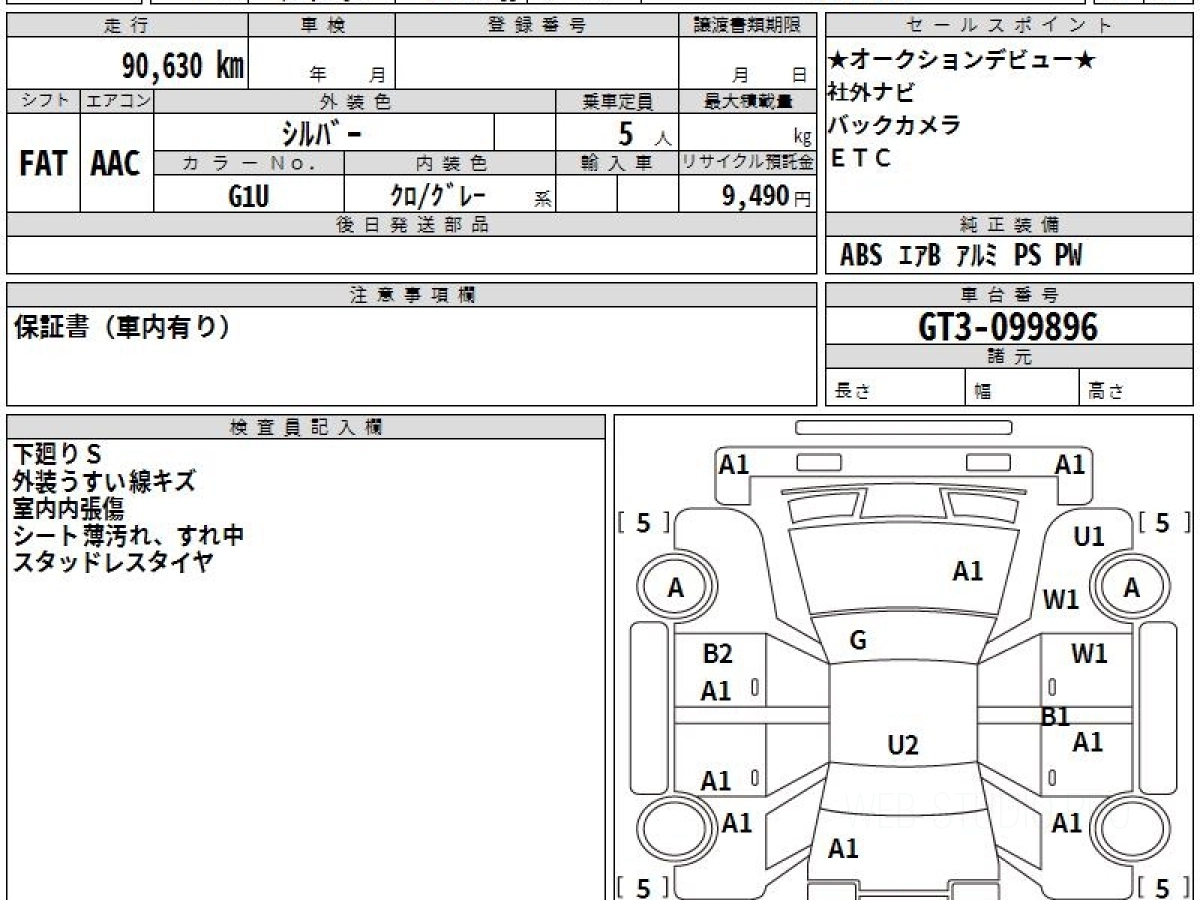Click the セールスポイント header
Screen dimensions: 1200x900
coord(1009,26)
